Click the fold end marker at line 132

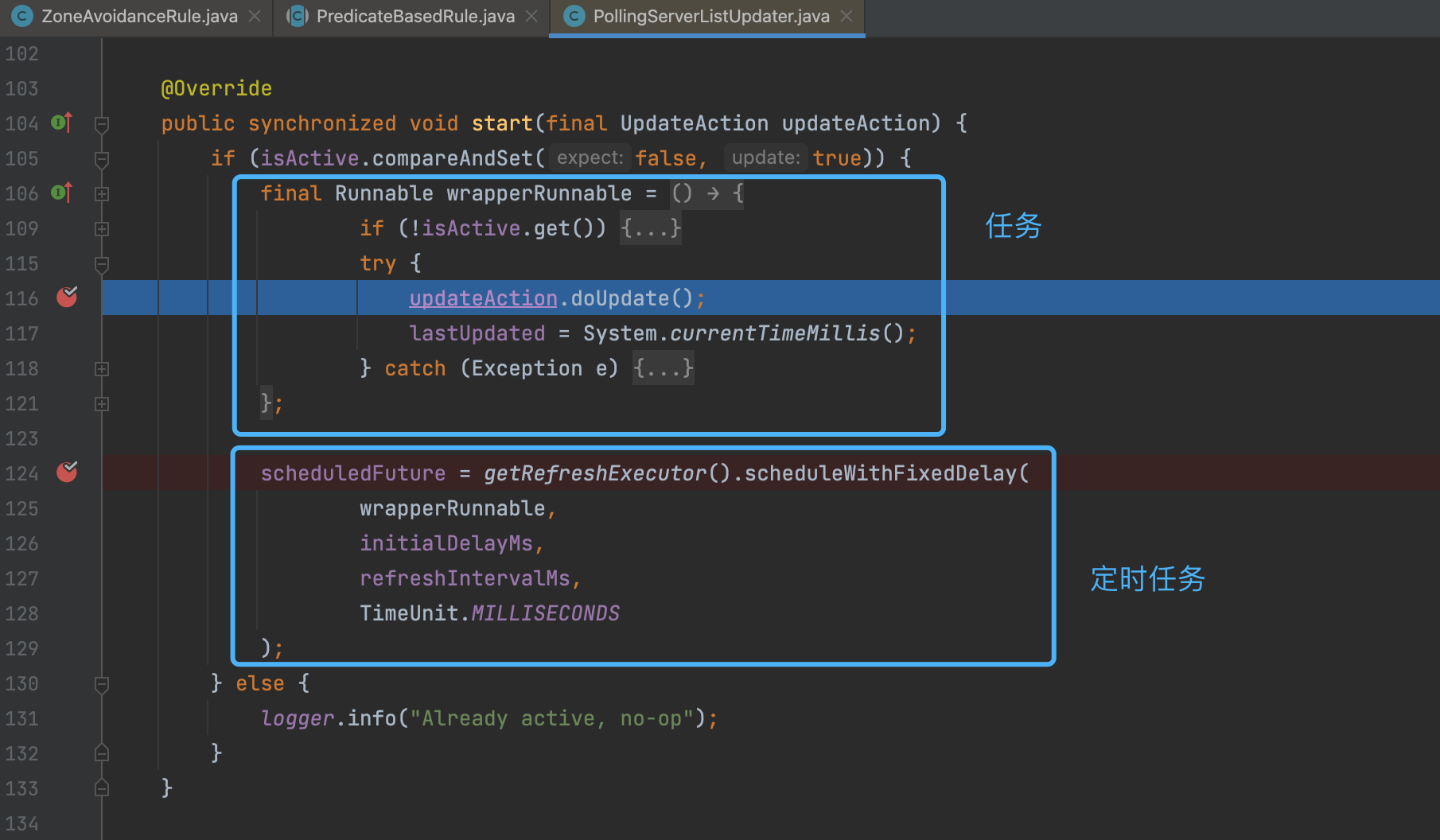click(102, 752)
